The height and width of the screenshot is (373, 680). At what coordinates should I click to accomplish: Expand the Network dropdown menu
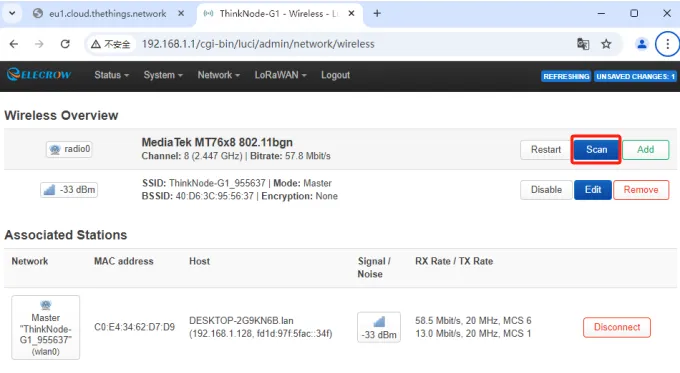click(x=219, y=75)
